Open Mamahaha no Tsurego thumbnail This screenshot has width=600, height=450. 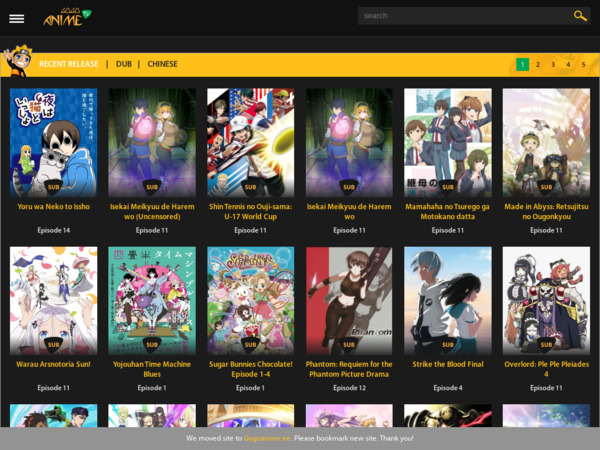pos(448,143)
